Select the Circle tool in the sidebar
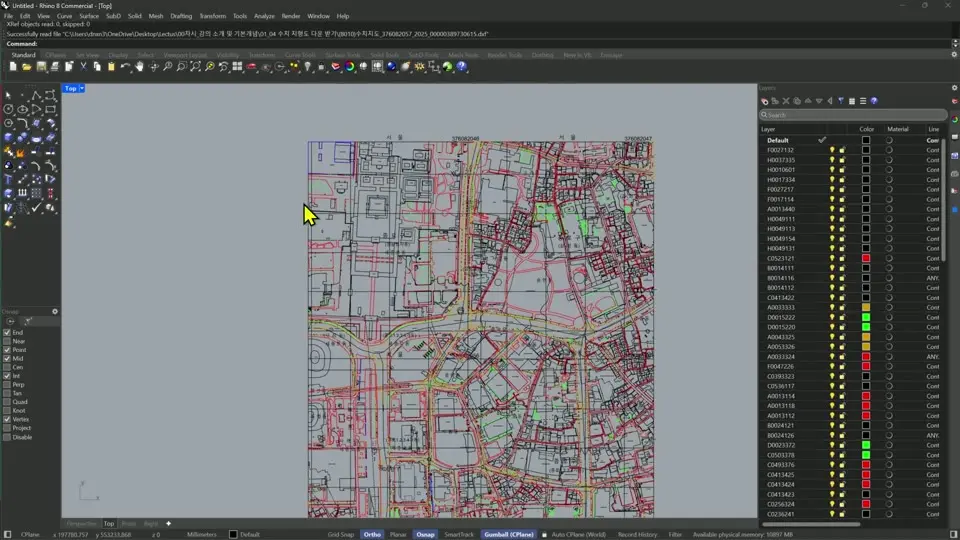Viewport: 960px width, 540px height. [x=9, y=110]
